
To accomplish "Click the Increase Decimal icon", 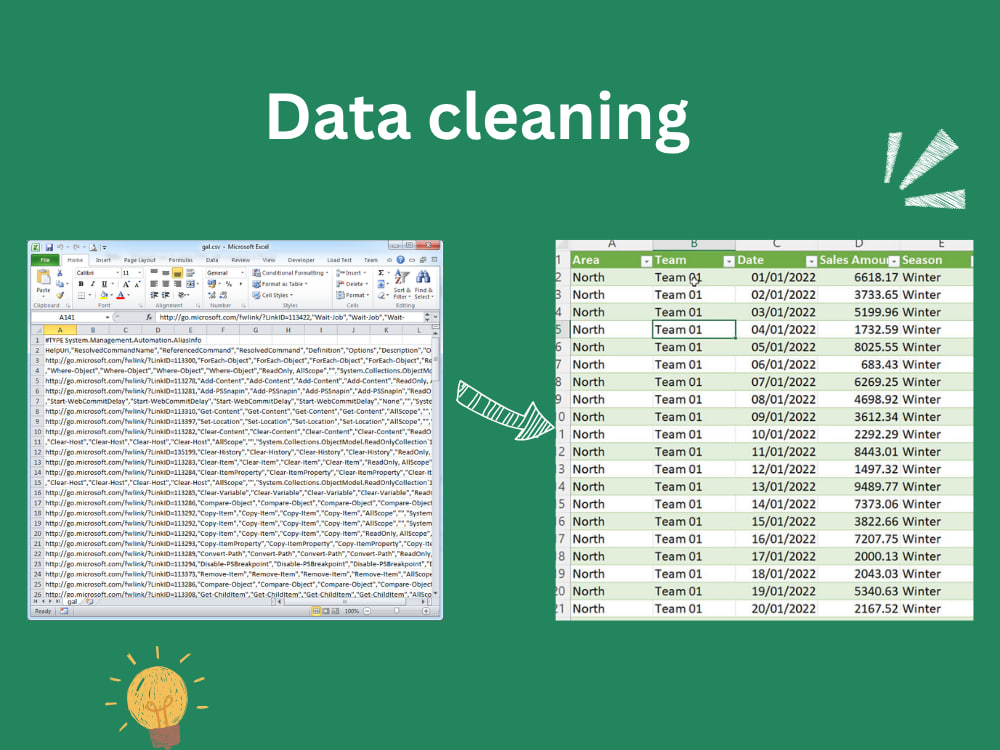I will point(212,295).
